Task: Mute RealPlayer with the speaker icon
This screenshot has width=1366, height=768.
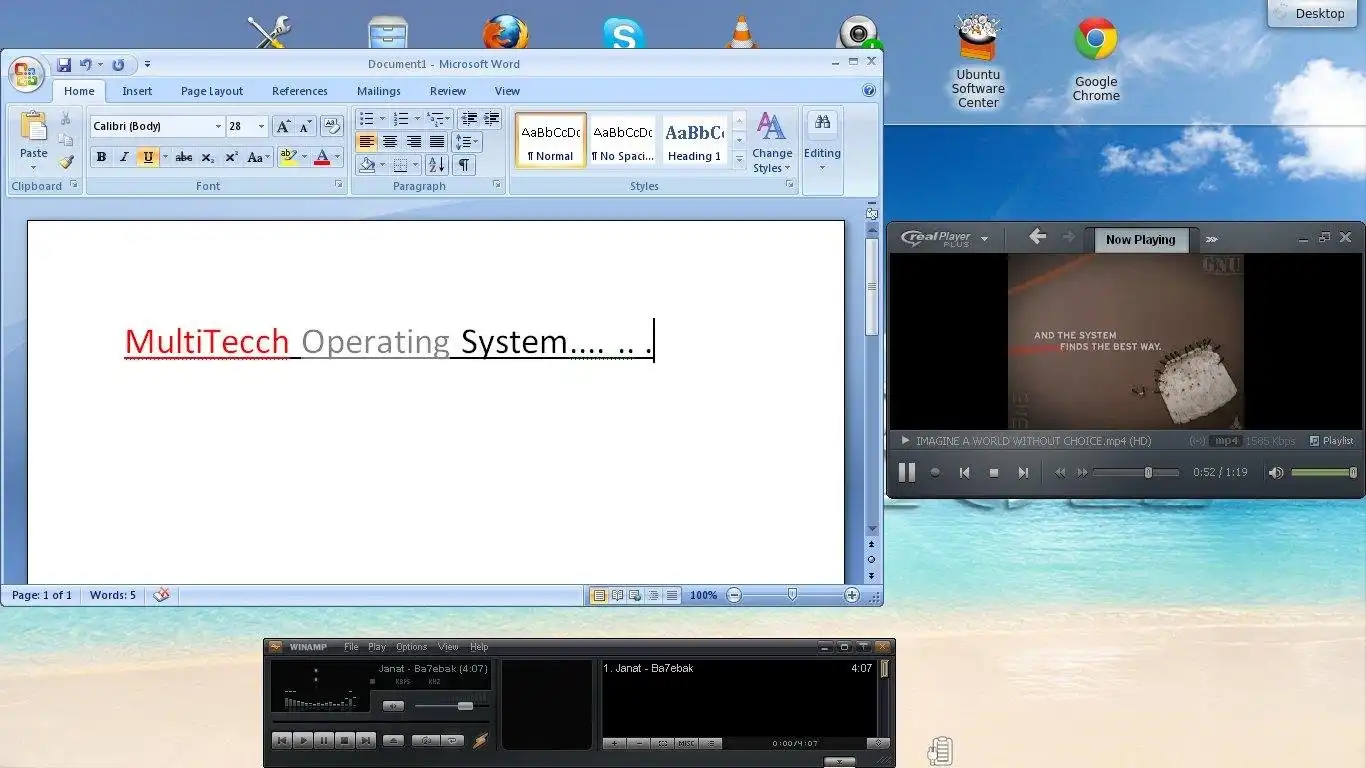Action: [x=1276, y=472]
